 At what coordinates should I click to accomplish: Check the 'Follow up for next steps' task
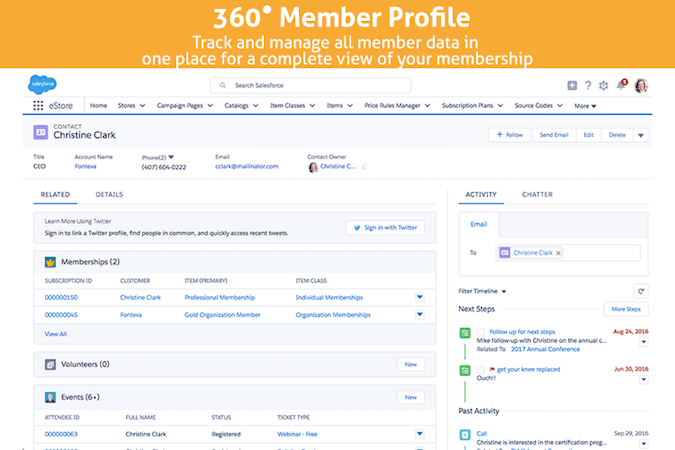[481, 332]
